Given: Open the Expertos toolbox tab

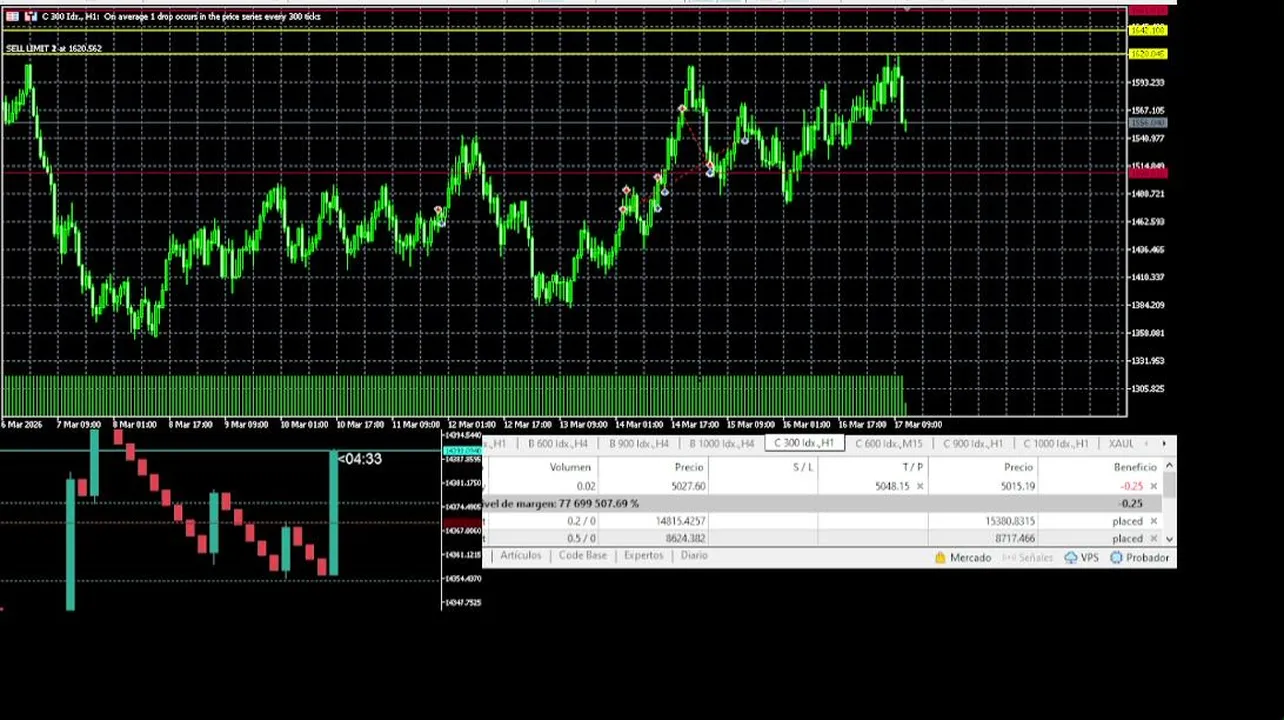Looking at the screenshot, I should [x=643, y=555].
